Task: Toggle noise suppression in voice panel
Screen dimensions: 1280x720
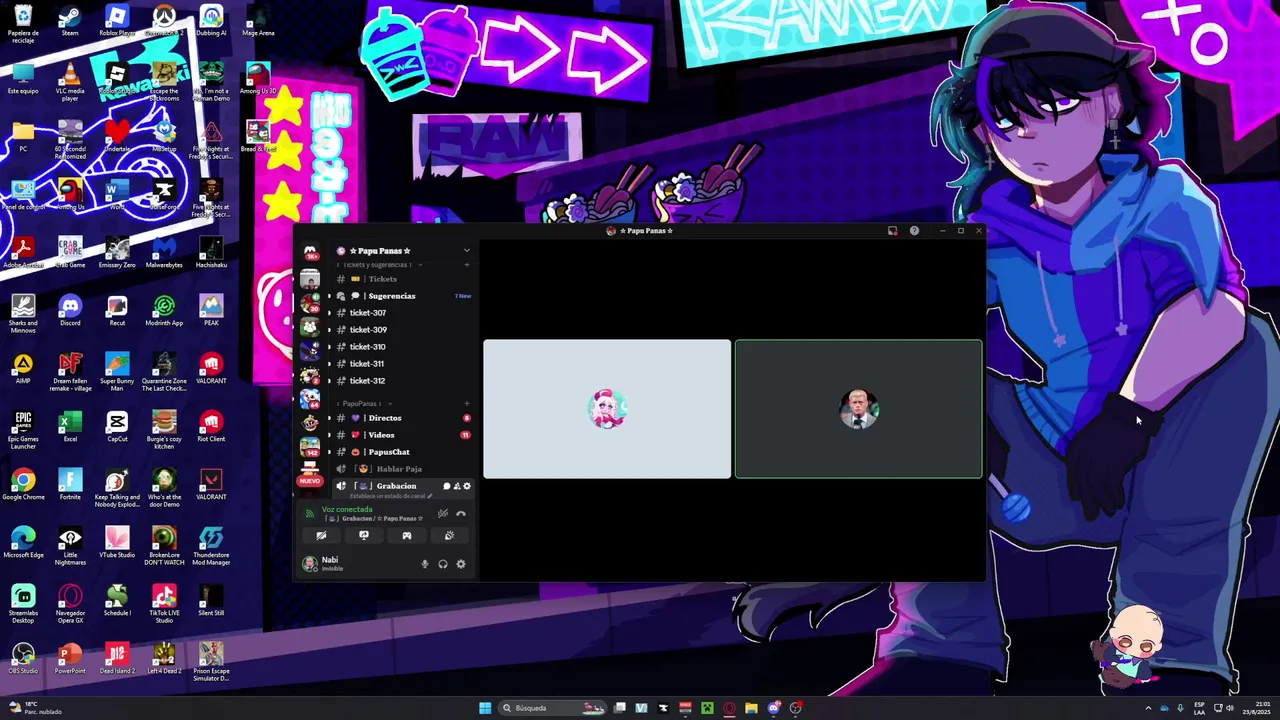Action: pyautogui.click(x=443, y=514)
